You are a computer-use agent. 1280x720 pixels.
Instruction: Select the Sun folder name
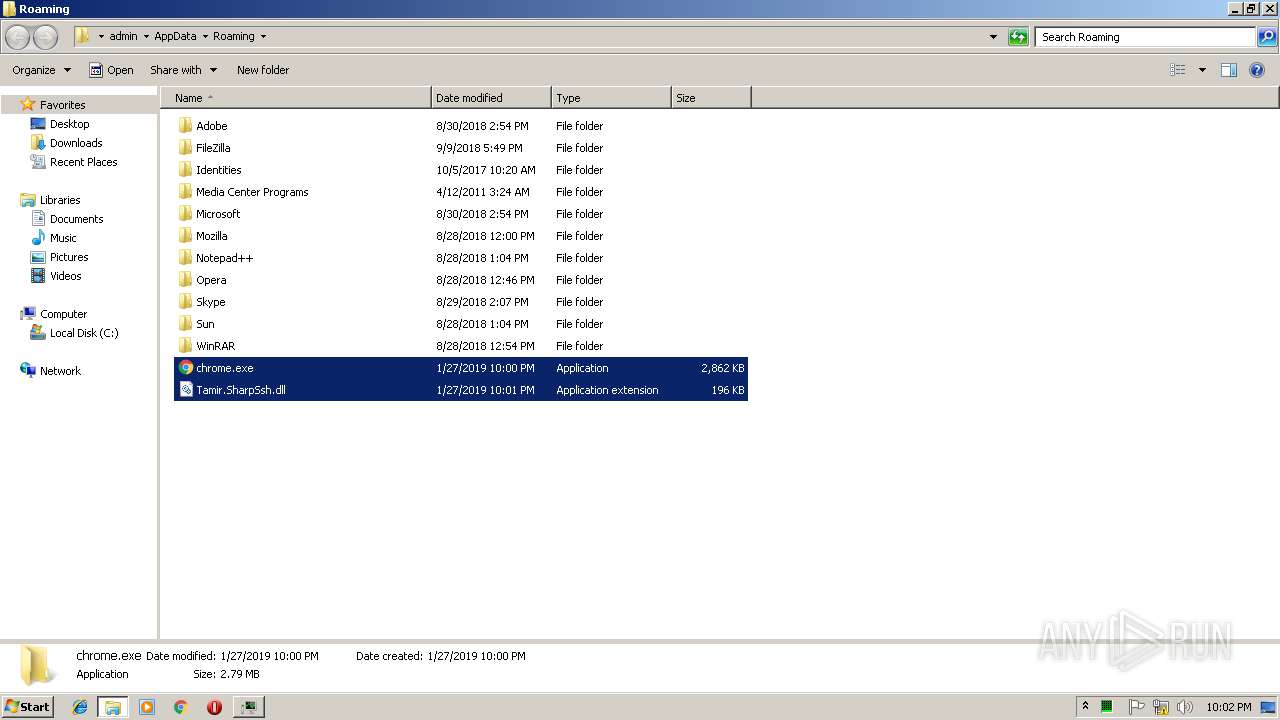point(205,324)
